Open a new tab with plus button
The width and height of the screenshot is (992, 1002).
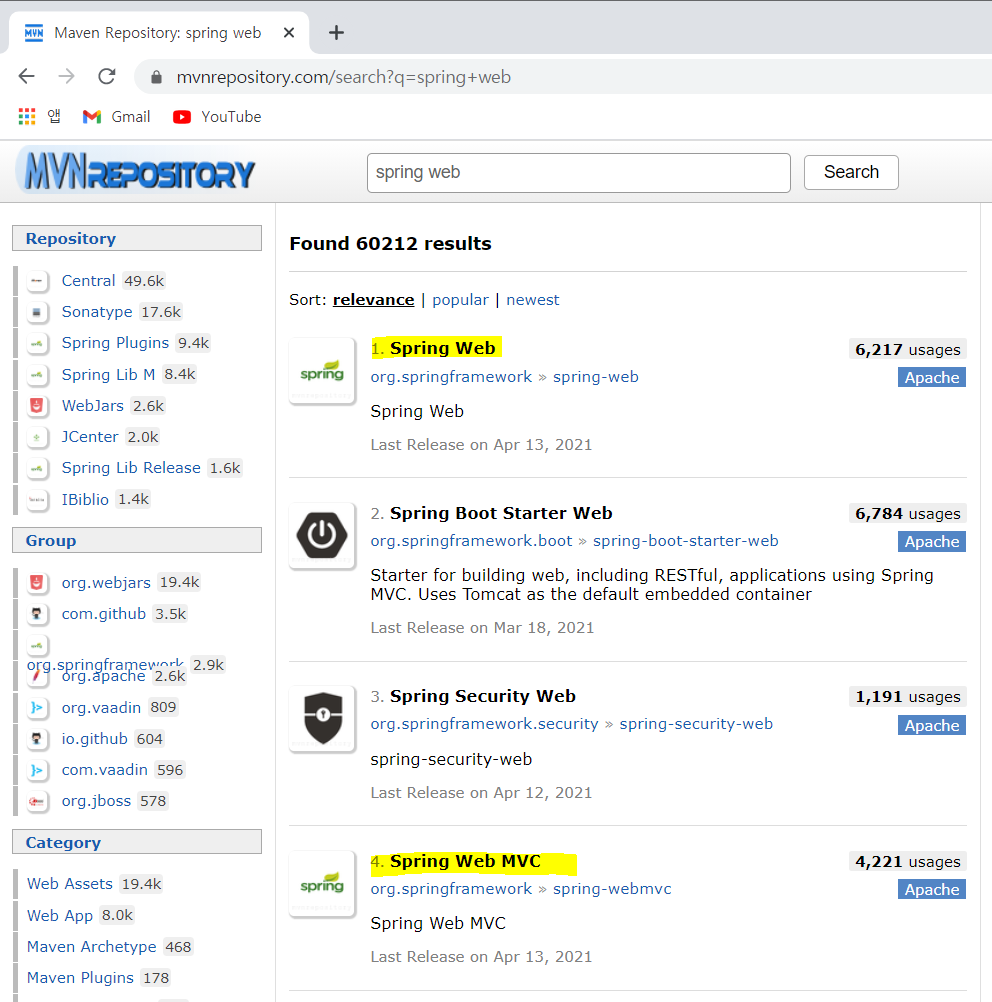[336, 33]
